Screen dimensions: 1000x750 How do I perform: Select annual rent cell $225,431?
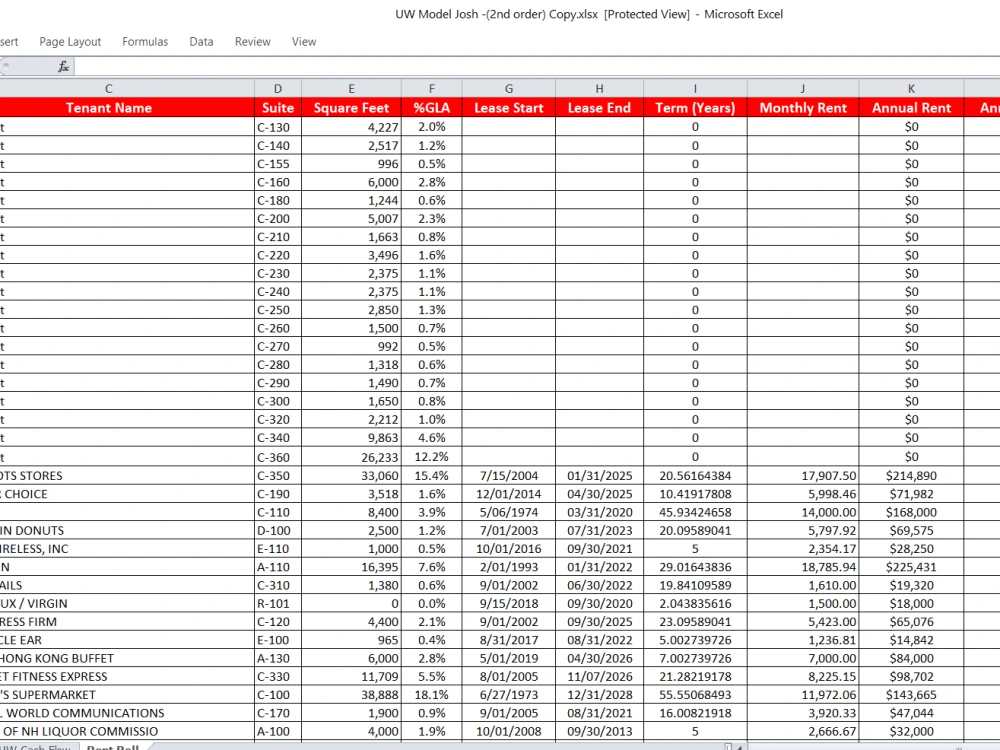[x=911, y=567]
